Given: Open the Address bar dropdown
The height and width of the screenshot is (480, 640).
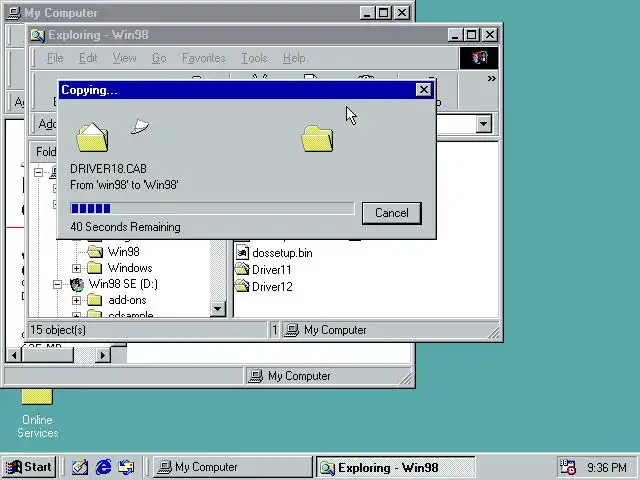Looking at the screenshot, I should tap(484, 124).
